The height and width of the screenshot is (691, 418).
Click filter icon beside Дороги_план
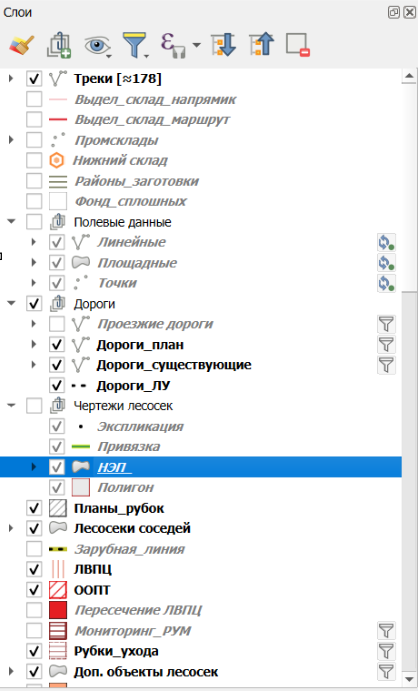(386, 345)
